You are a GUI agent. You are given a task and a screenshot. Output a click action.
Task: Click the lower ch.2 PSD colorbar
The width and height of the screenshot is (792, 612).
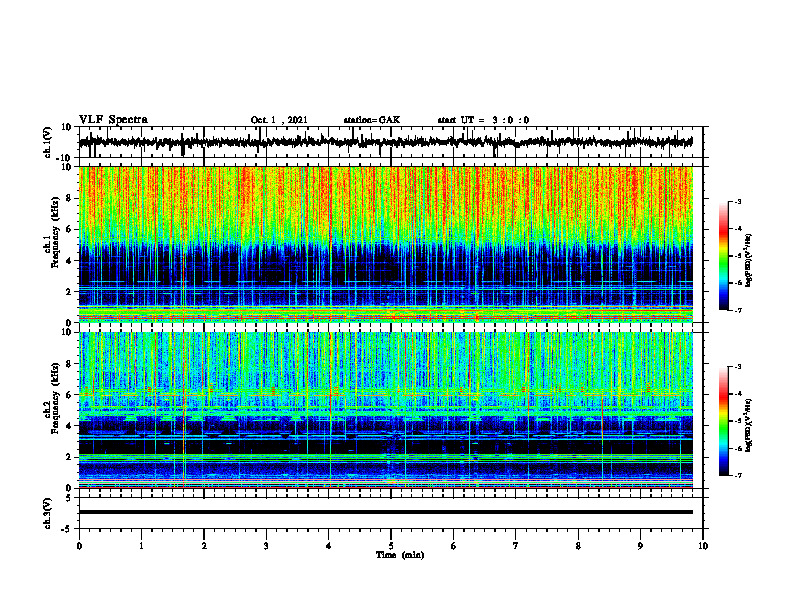click(x=724, y=421)
